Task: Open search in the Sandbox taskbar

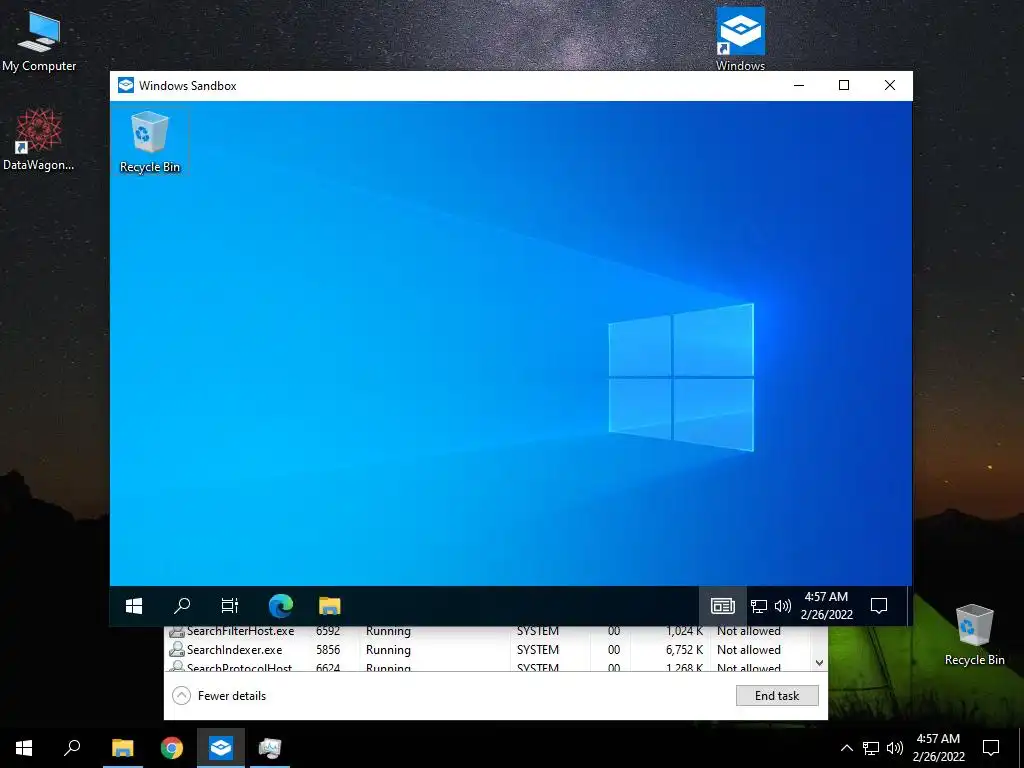Action: point(182,606)
